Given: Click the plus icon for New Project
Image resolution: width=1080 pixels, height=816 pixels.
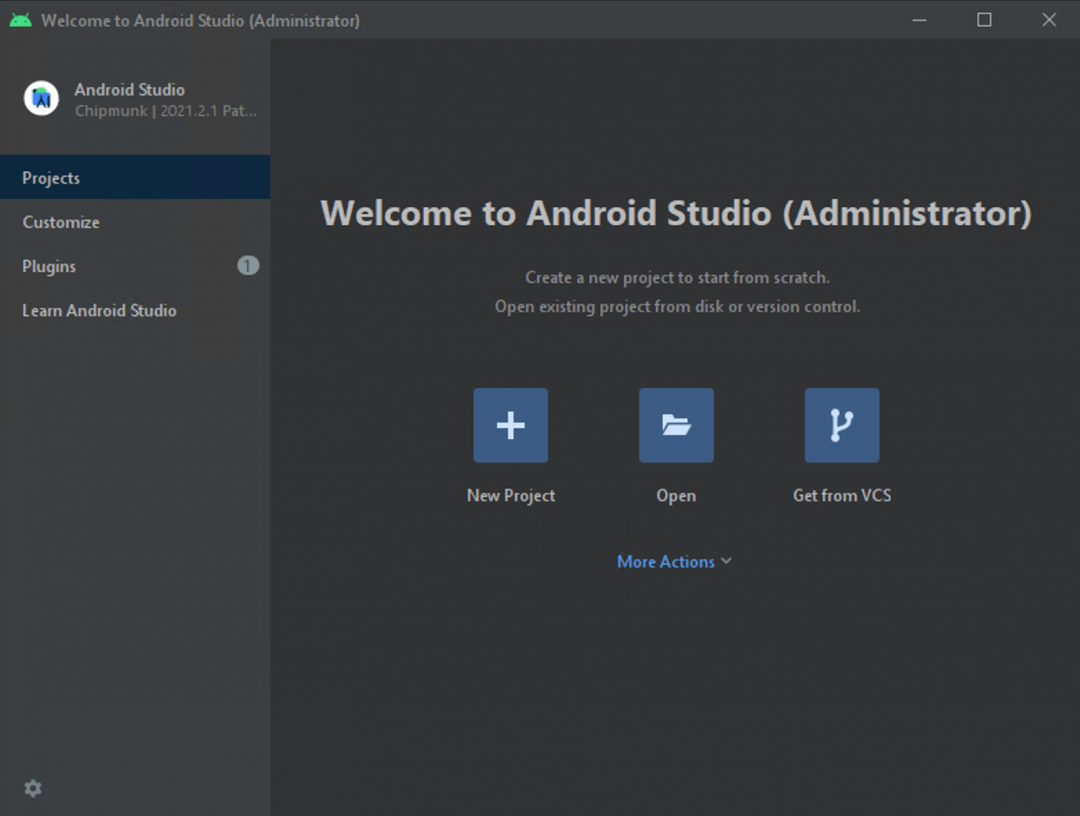Looking at the screenshot, I should [x=510, y=425].
